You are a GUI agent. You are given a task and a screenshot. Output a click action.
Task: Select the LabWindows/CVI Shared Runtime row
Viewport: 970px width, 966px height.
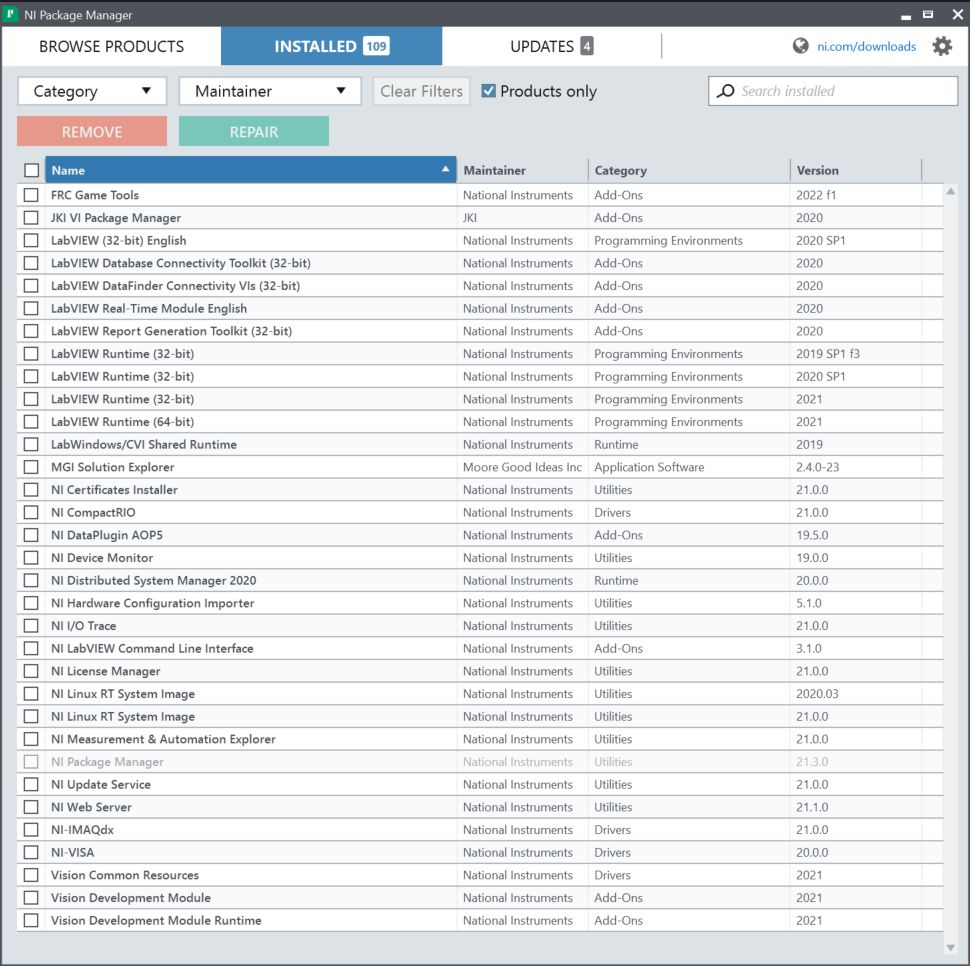pos(480,445)
